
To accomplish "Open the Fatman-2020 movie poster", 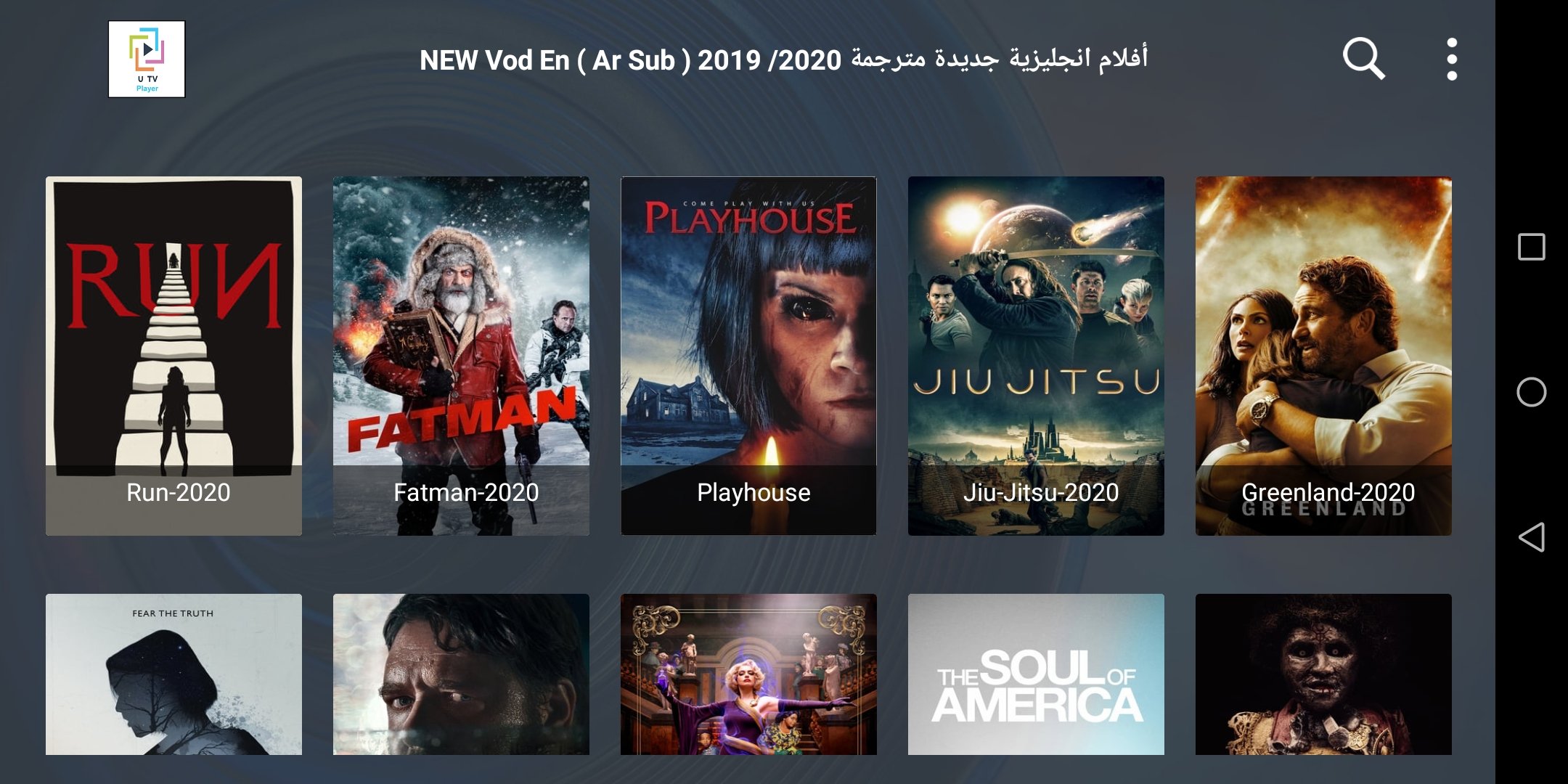I will (461, 356).
